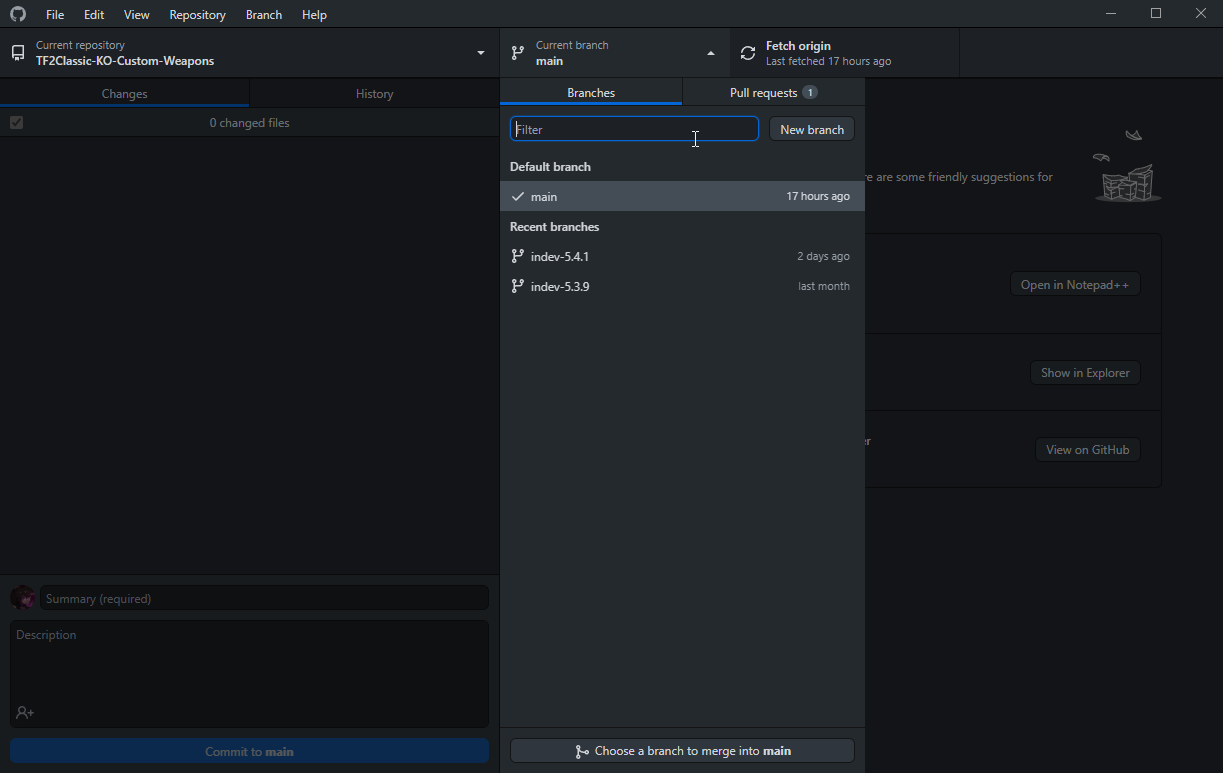The height and width of the screenshot is (773, 1223).
Task: Click the Last fetched 17 hours ago text
Action: (x=828, y=61)
